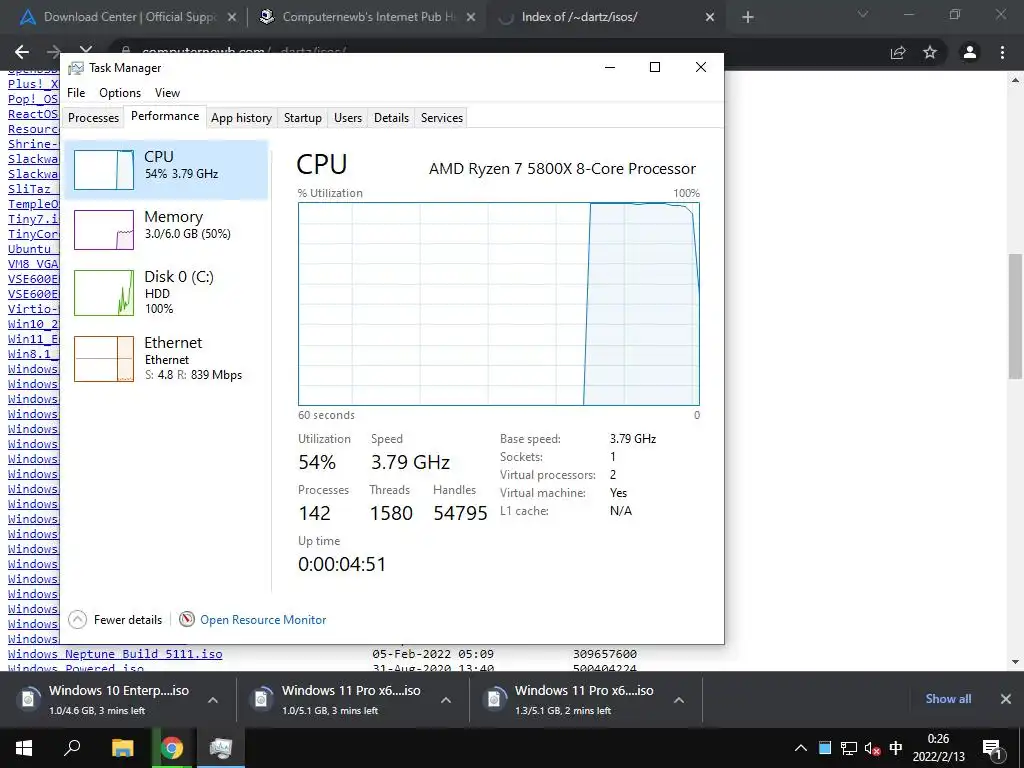Open the Processes tab in Task Manager
The height and width of the screenshot is (768, 1024).
tap(93, 118)
